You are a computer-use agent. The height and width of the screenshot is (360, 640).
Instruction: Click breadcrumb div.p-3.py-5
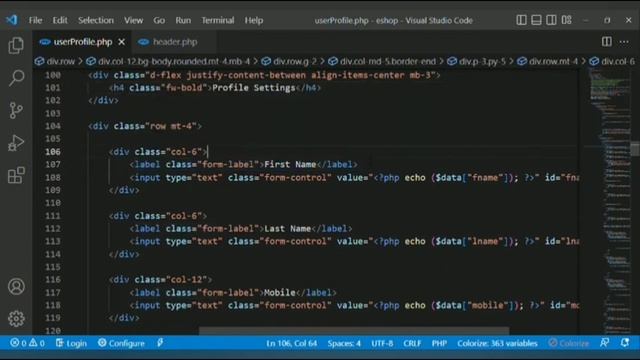coord(476,61)
